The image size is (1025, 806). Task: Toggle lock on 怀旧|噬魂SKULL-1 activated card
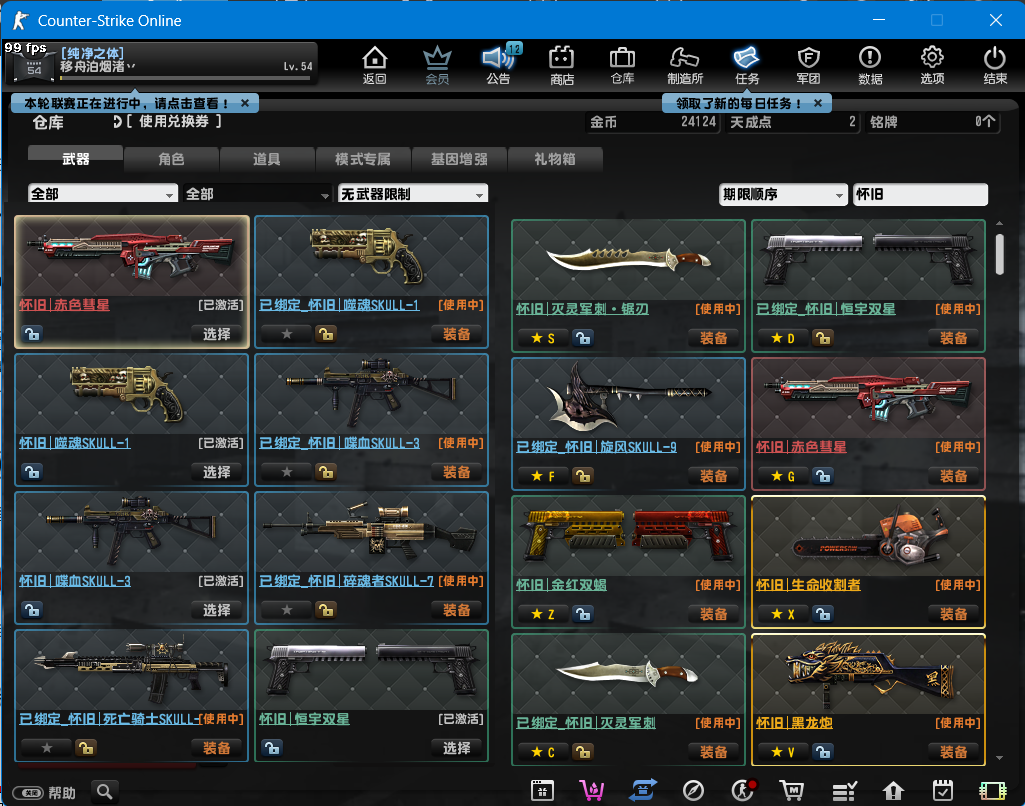(x=32, y=472)
